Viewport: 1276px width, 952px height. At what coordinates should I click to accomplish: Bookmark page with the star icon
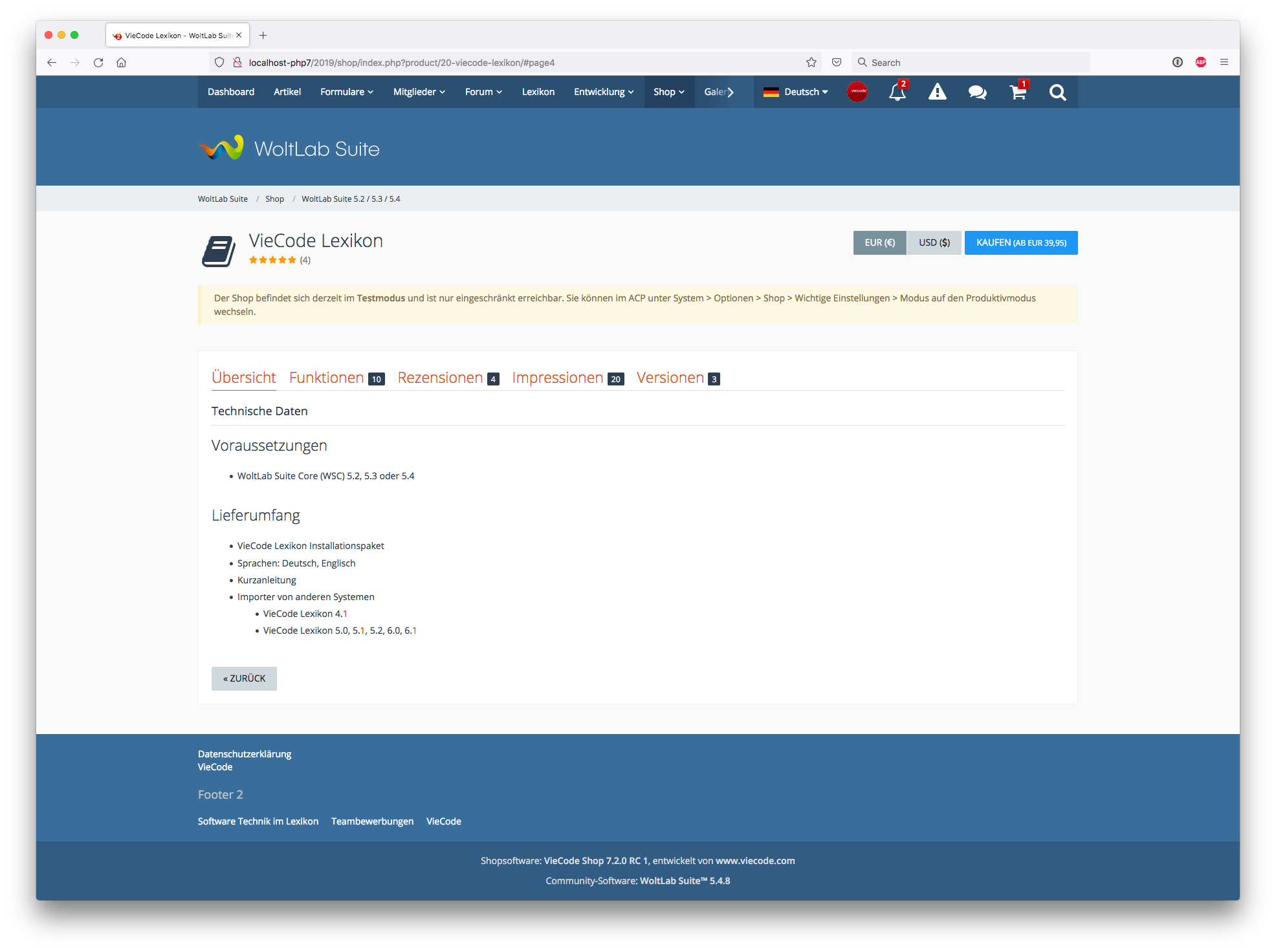pos(811,63)
